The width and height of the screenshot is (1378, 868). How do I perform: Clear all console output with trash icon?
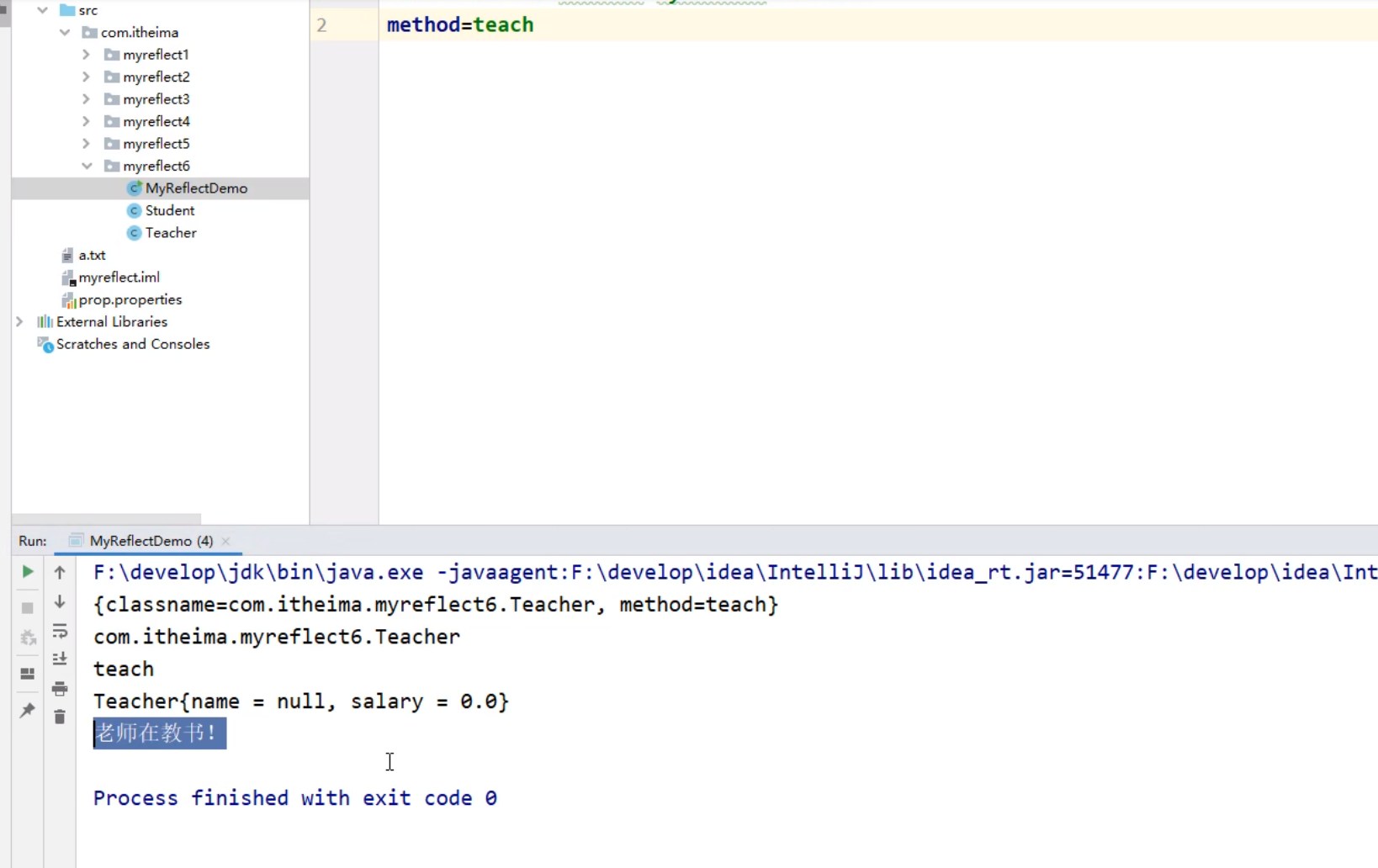tap(60, 717)
